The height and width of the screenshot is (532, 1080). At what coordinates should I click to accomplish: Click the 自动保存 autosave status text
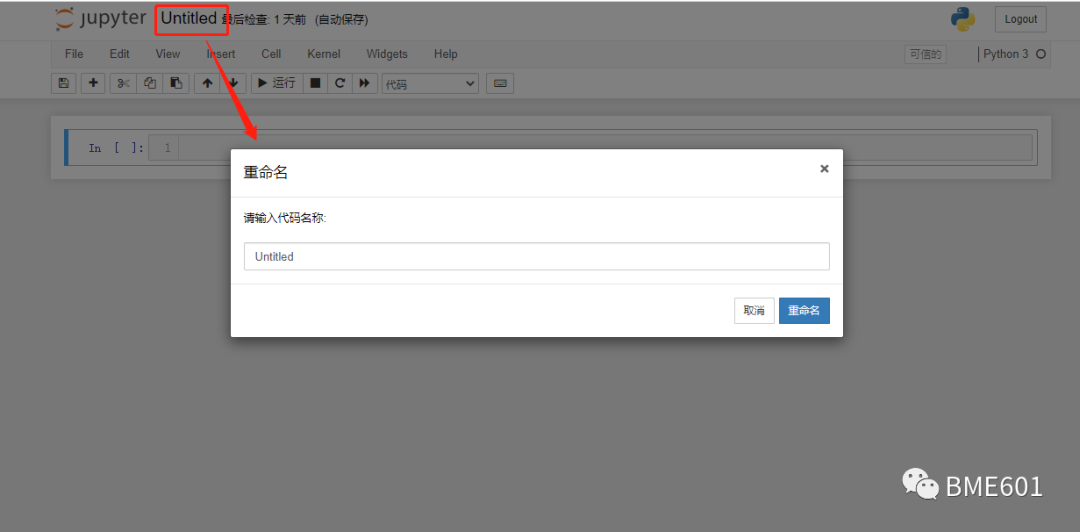(342, 21)
